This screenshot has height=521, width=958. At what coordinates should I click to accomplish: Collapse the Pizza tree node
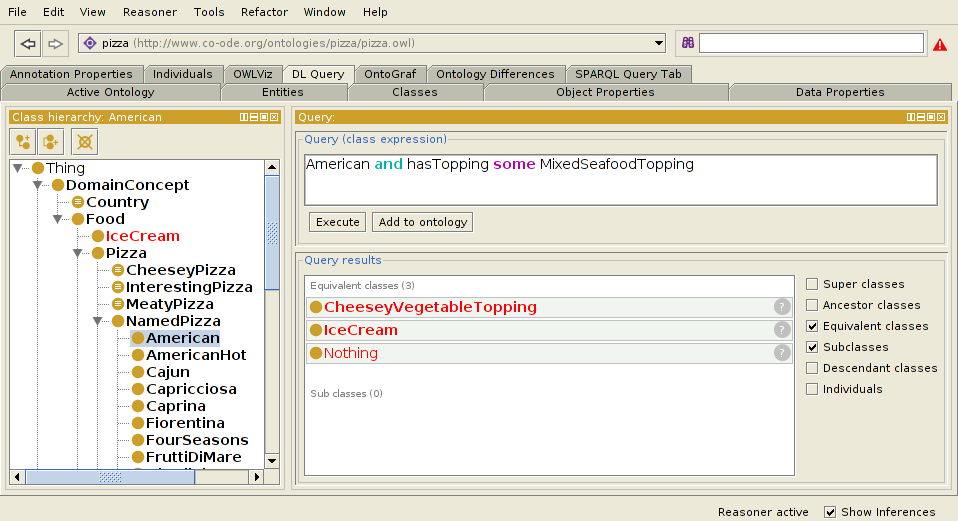click(x=78, y=253)
